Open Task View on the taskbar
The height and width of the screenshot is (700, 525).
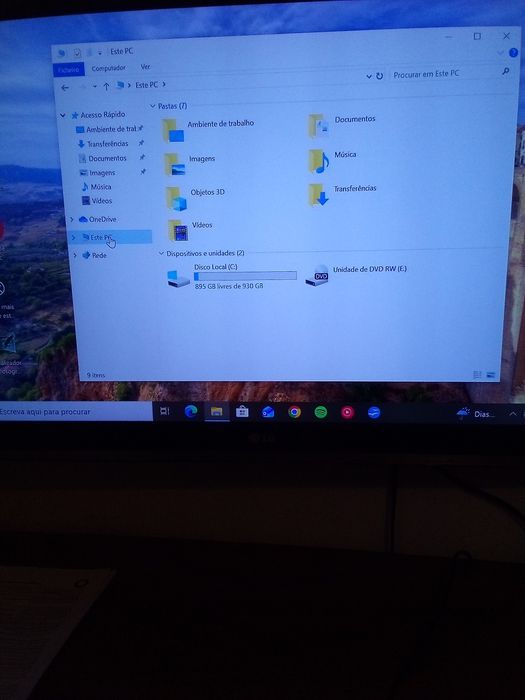click(165, 411)
